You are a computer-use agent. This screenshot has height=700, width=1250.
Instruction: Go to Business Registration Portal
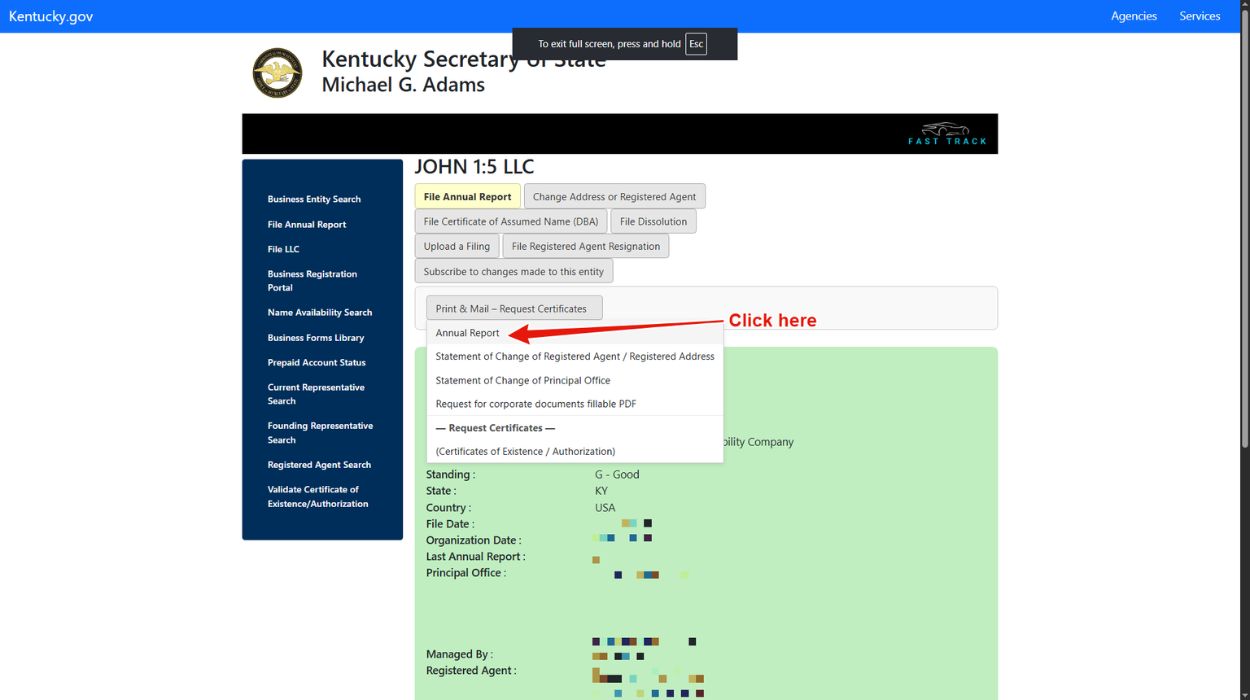[312, 281]
